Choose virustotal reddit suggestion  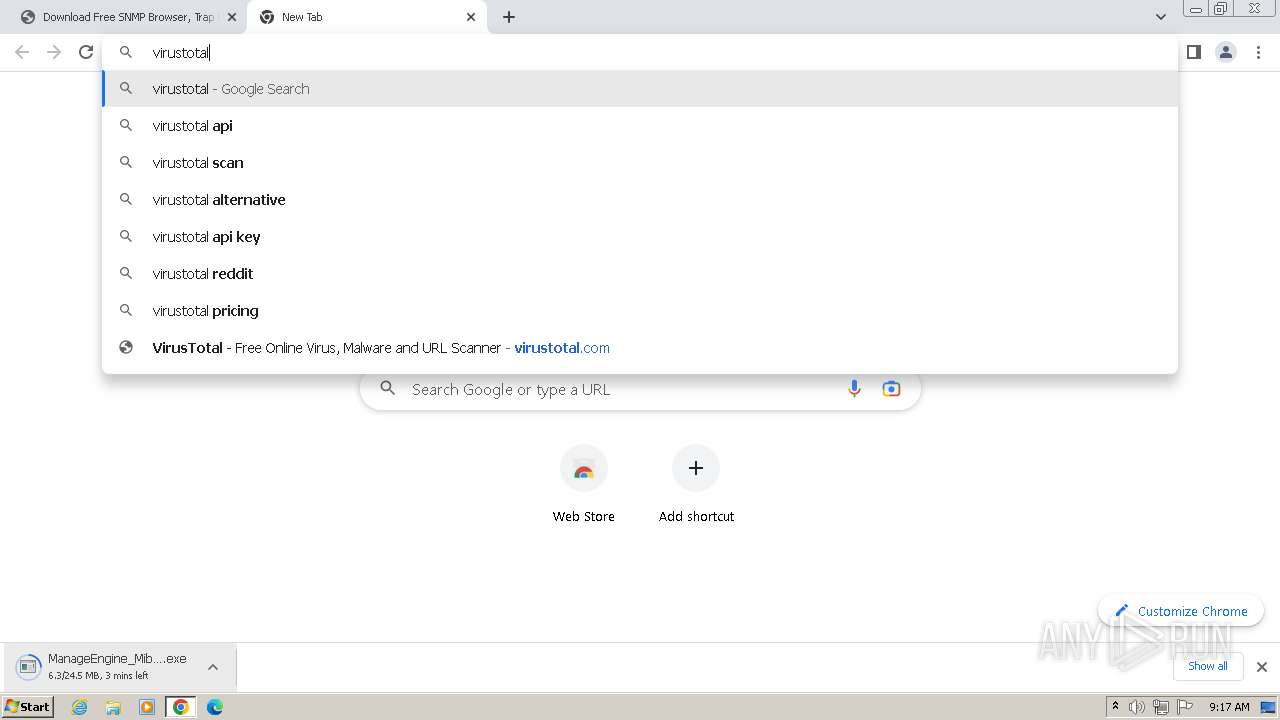click(640, 274)
